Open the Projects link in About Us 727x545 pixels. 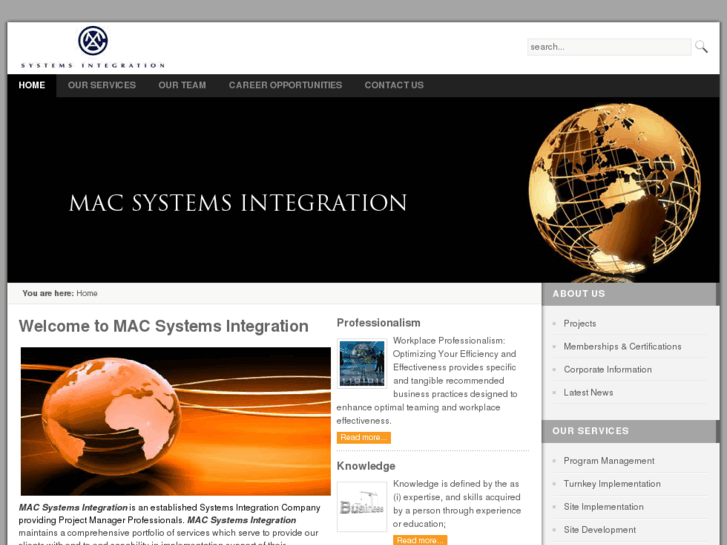(x=580, y=323)
